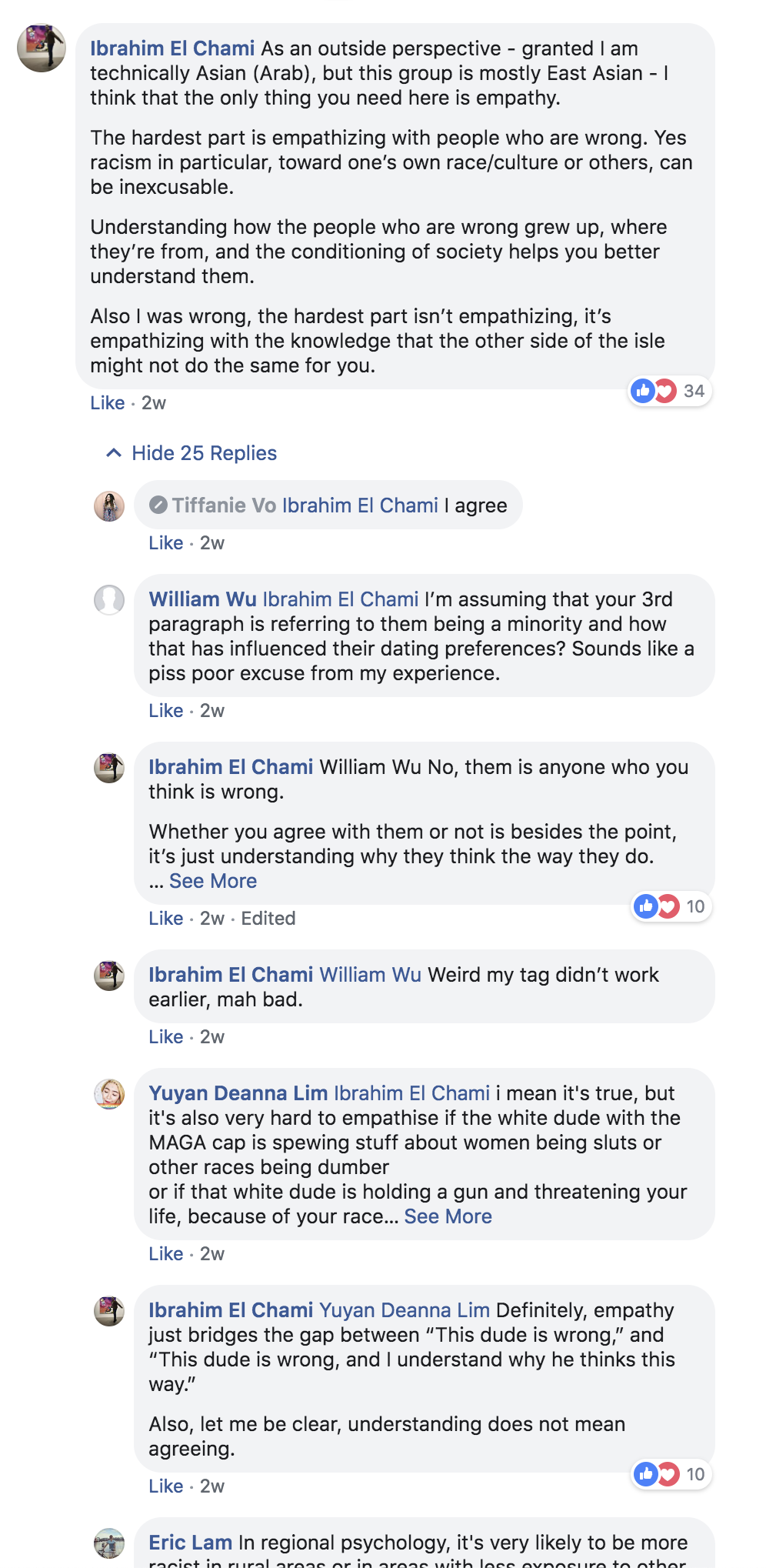Like Tiffanie Vo's 'I agree' reply
The image size is (766, 1568).
(x=166, y=543)
